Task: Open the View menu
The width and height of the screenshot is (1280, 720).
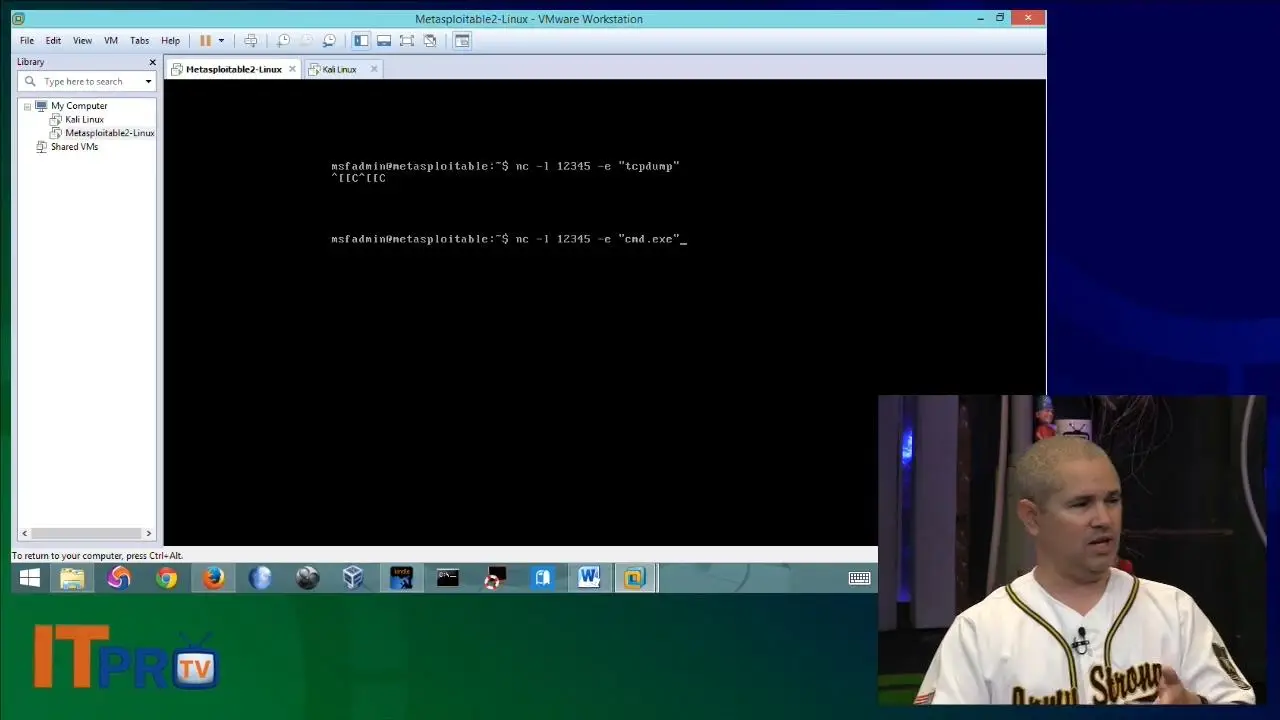Action: (x=82, y=41)
